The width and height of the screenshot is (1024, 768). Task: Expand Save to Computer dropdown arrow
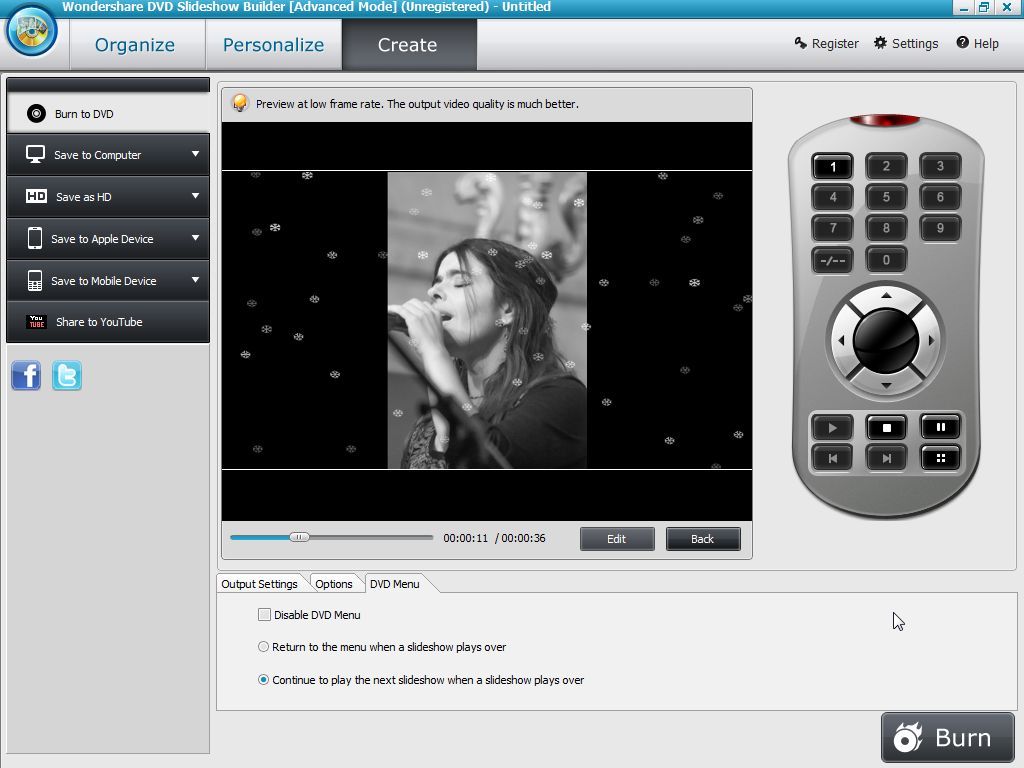click(x=195, y=154)
